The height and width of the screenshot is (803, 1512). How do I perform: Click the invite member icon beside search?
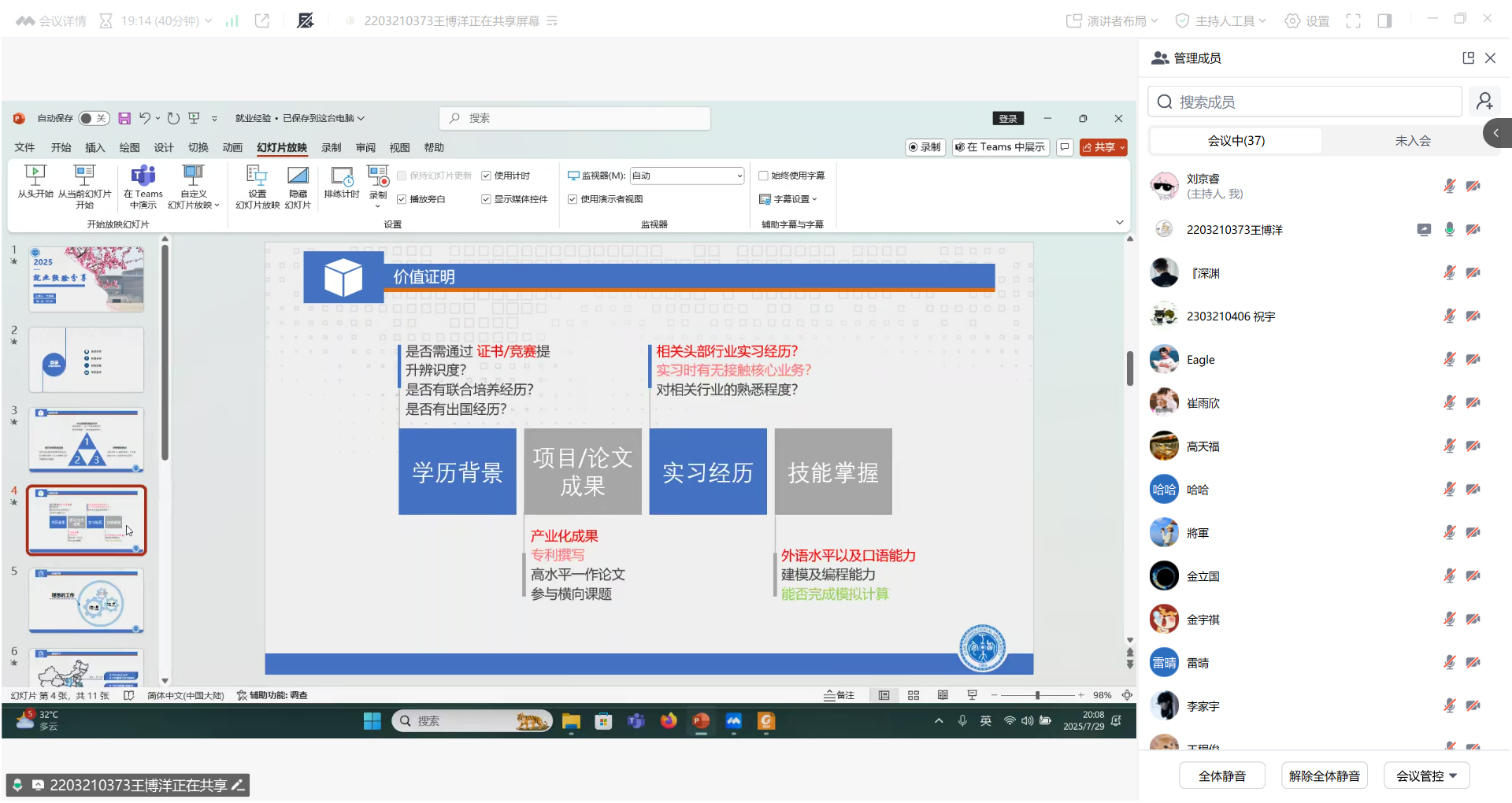point(1484,102)
